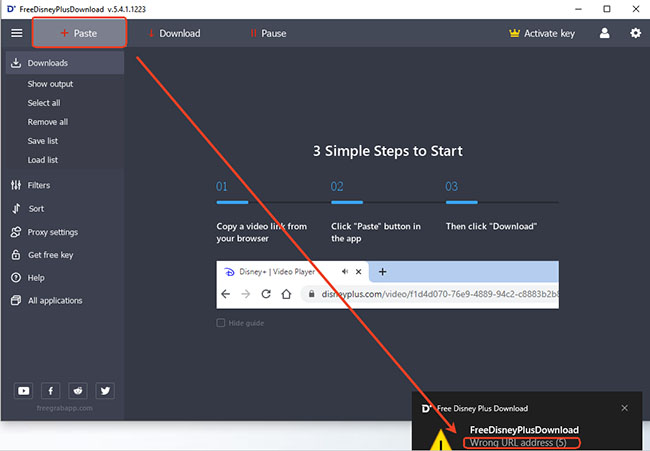Open Filters in the sidebar

39,185
